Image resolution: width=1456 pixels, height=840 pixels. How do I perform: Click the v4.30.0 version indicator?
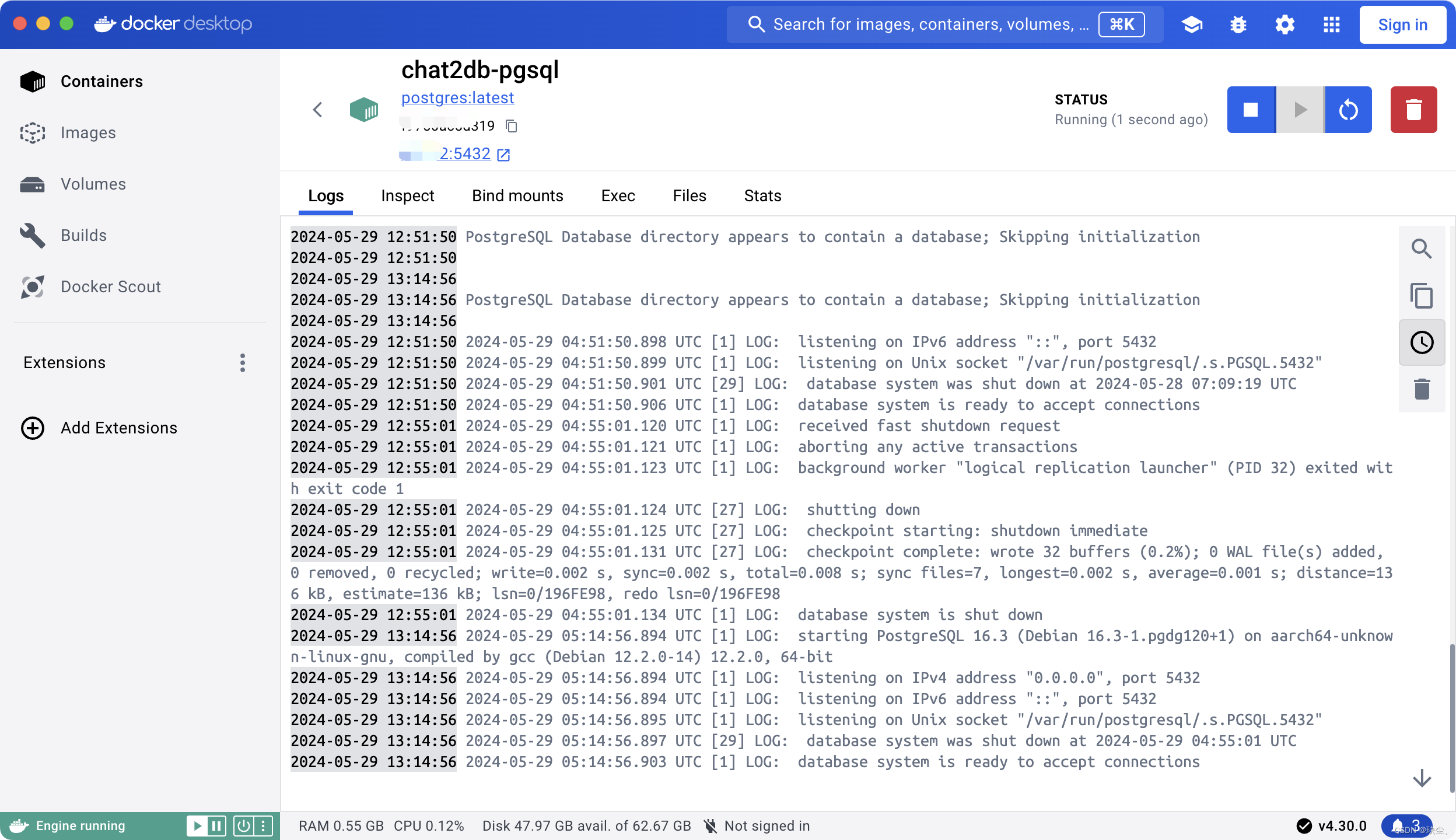tap(1332, 826)
